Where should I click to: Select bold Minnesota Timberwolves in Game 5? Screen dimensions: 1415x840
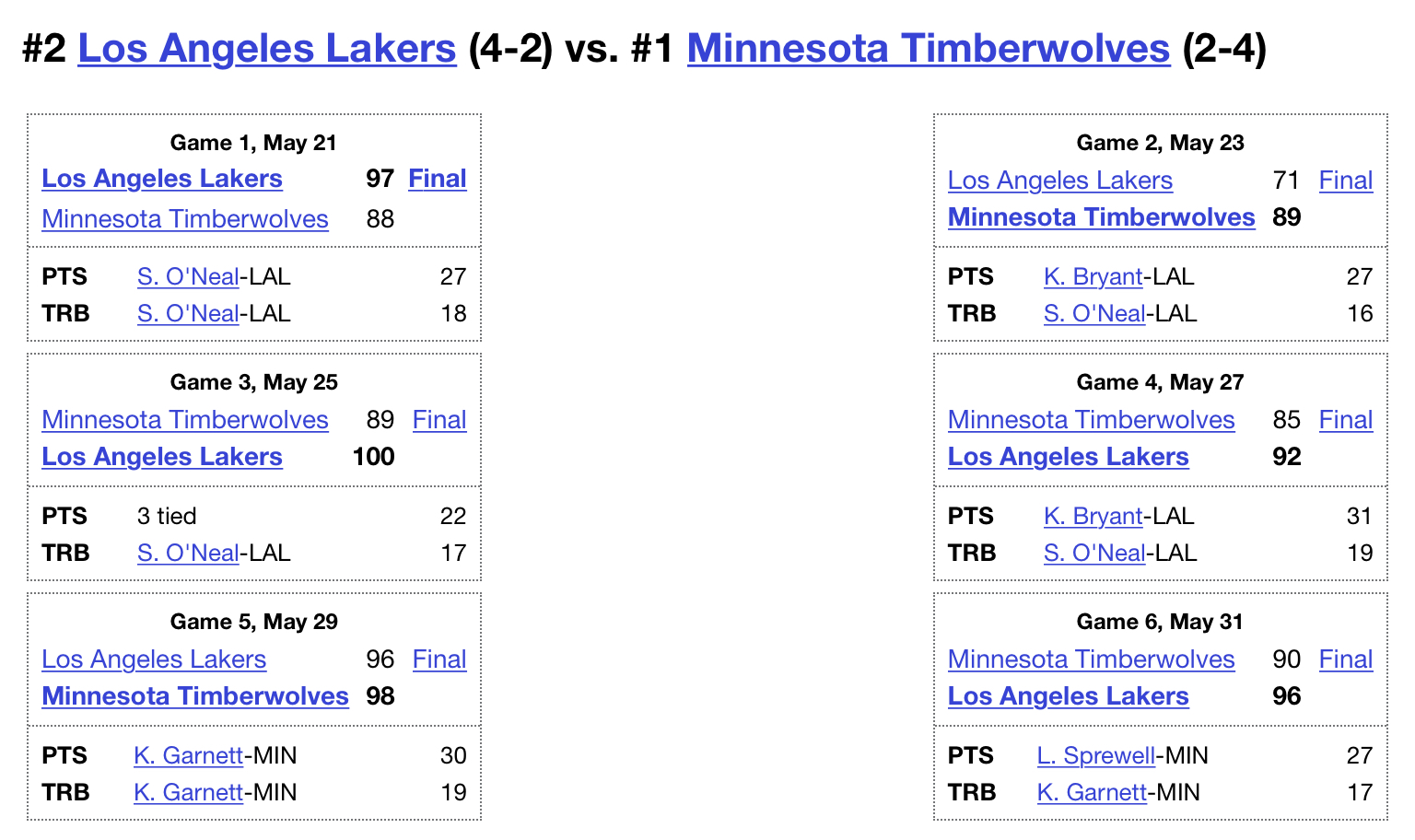point(195,696)
